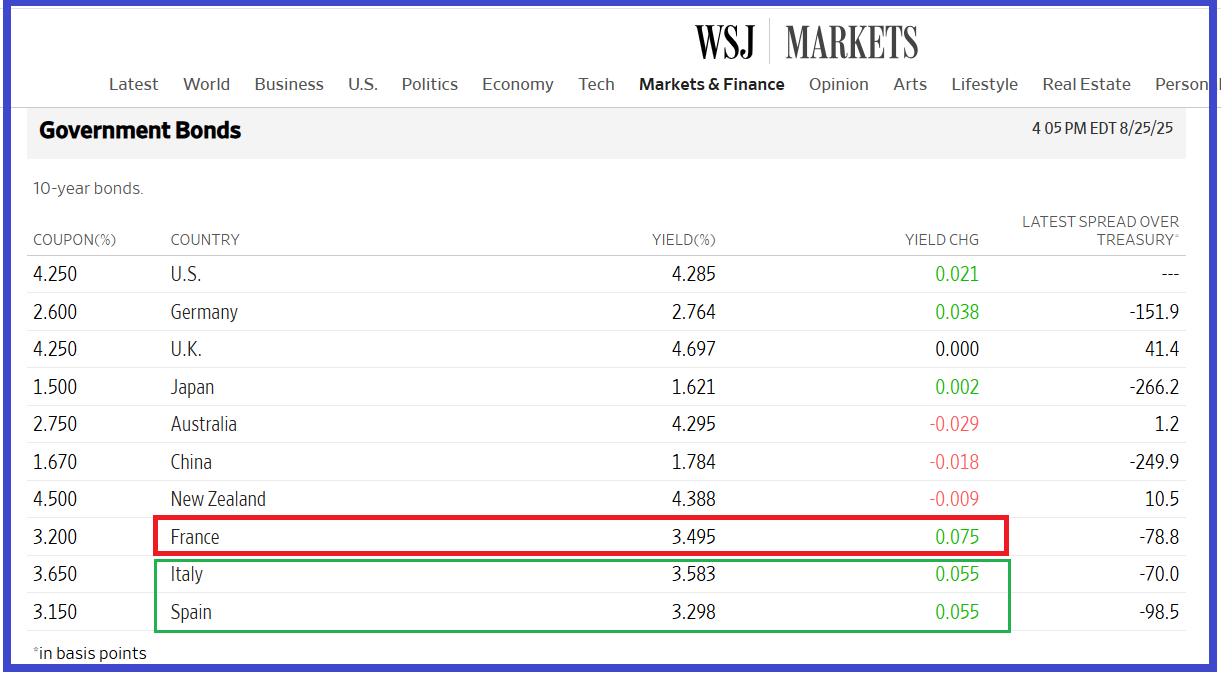The image size is (1221, 674).
Task: Go to the World section
Action: [x=206, y=84]
